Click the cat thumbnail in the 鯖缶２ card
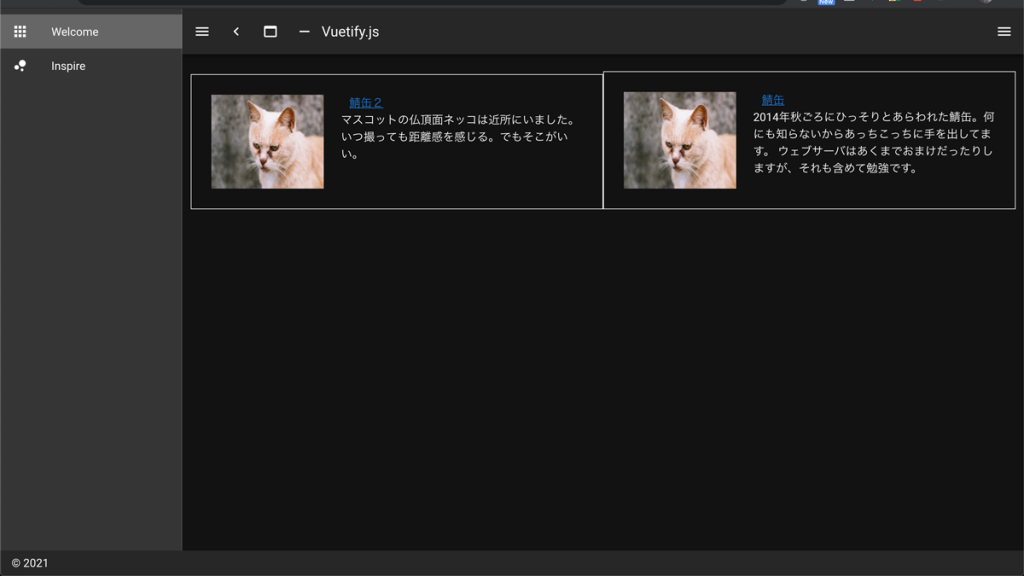The image size is (1024, 576). tap(267, 142)
